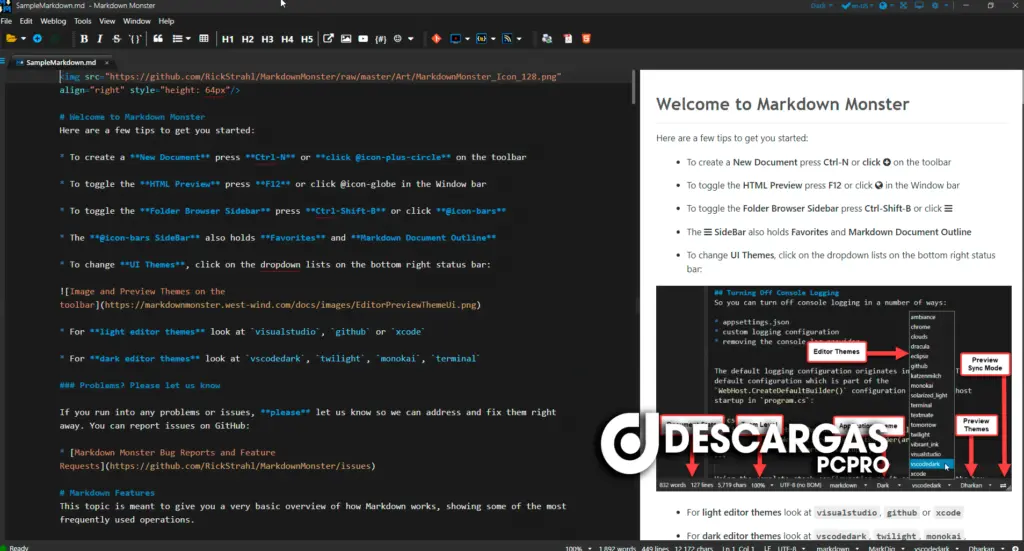Expand the dropdown beside the screen capture icon

click(467, 39)
